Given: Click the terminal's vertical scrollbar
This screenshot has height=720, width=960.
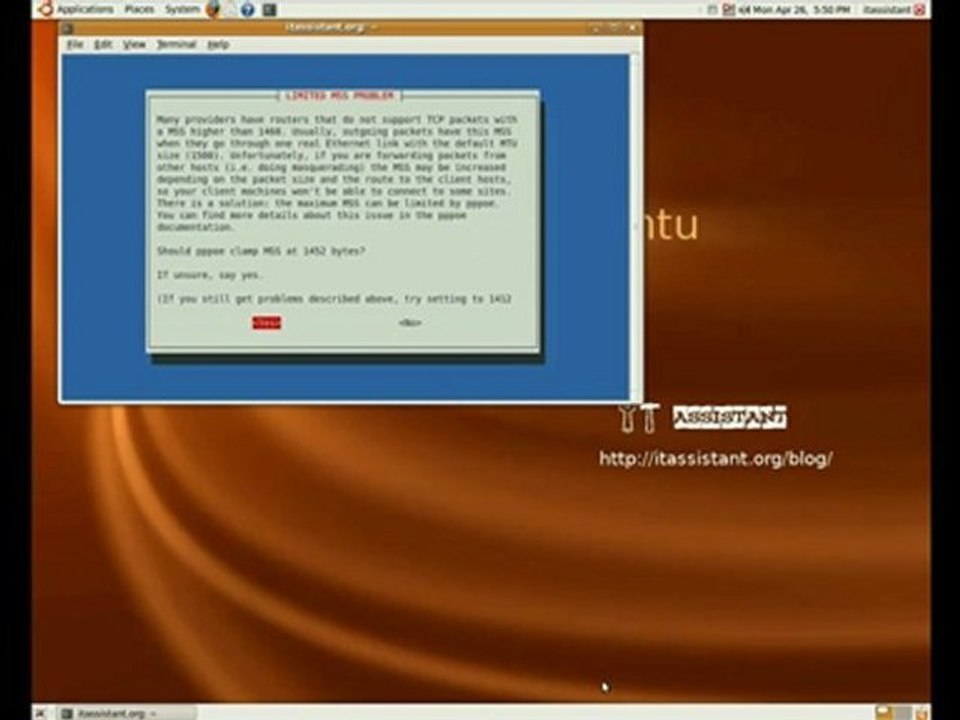Looking at the screenshot, I should (636, 227).
